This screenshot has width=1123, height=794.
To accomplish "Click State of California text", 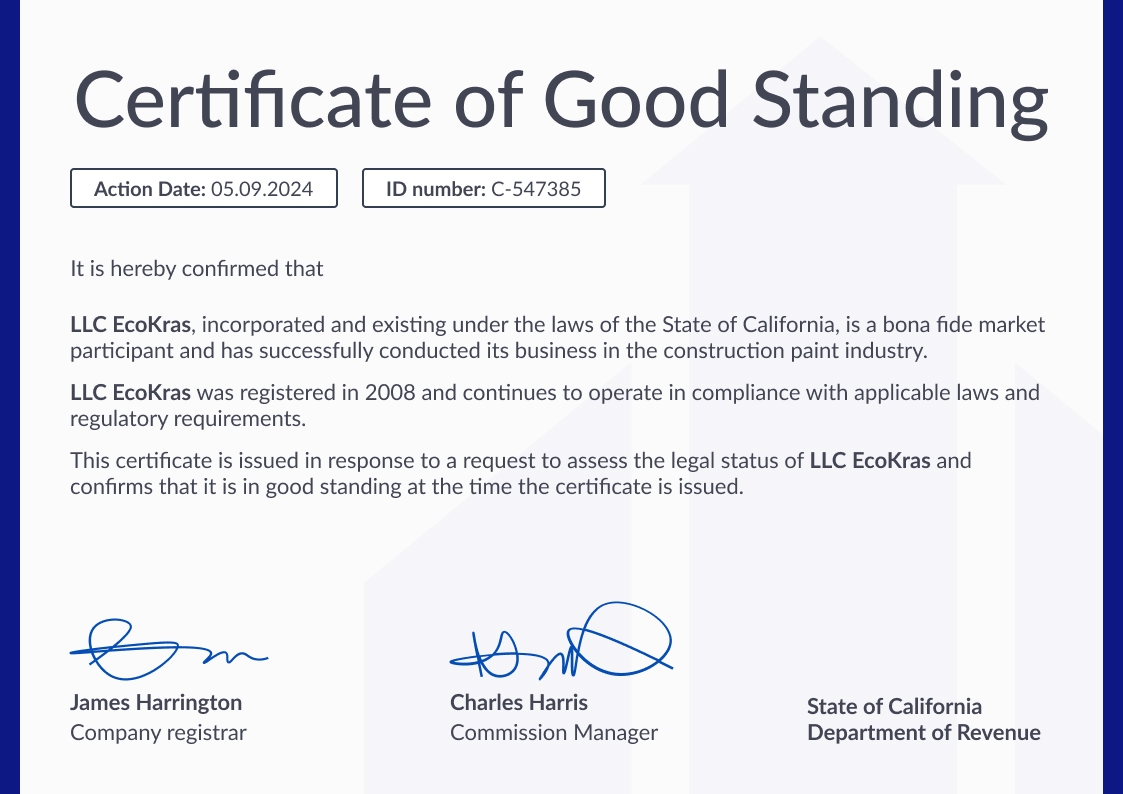I will click(894, 707).
